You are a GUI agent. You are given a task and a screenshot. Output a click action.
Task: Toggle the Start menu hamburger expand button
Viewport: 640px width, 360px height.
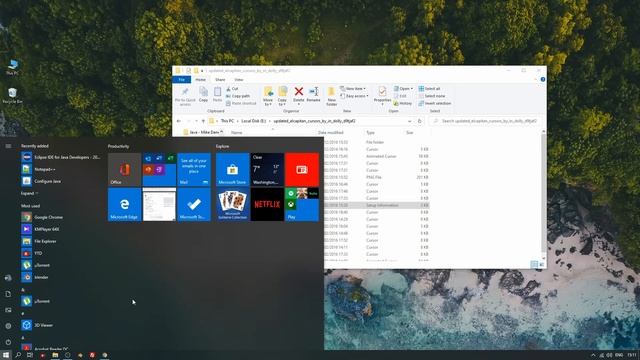[8, 146]
